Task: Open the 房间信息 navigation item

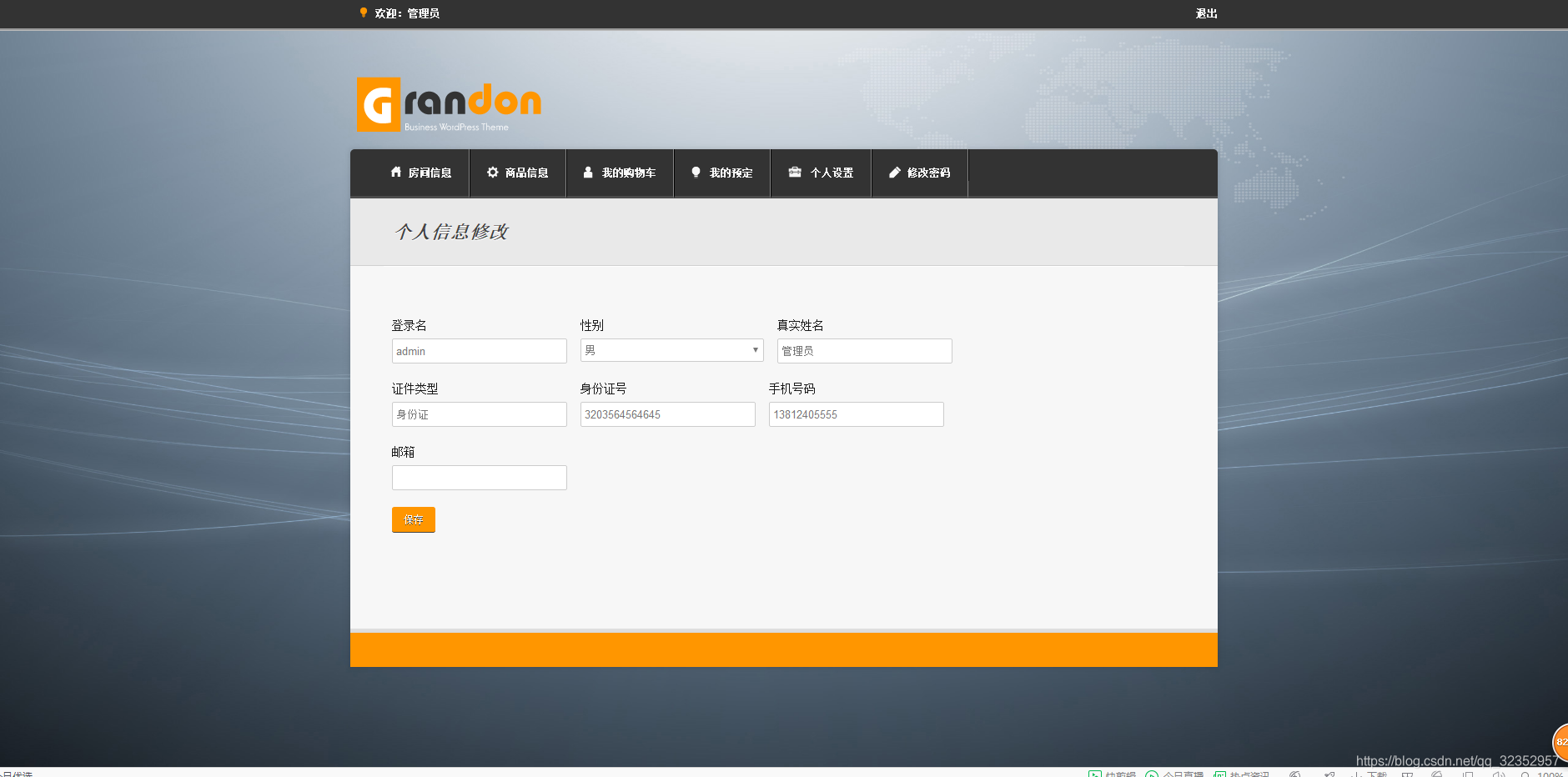Action: point(421,173)
